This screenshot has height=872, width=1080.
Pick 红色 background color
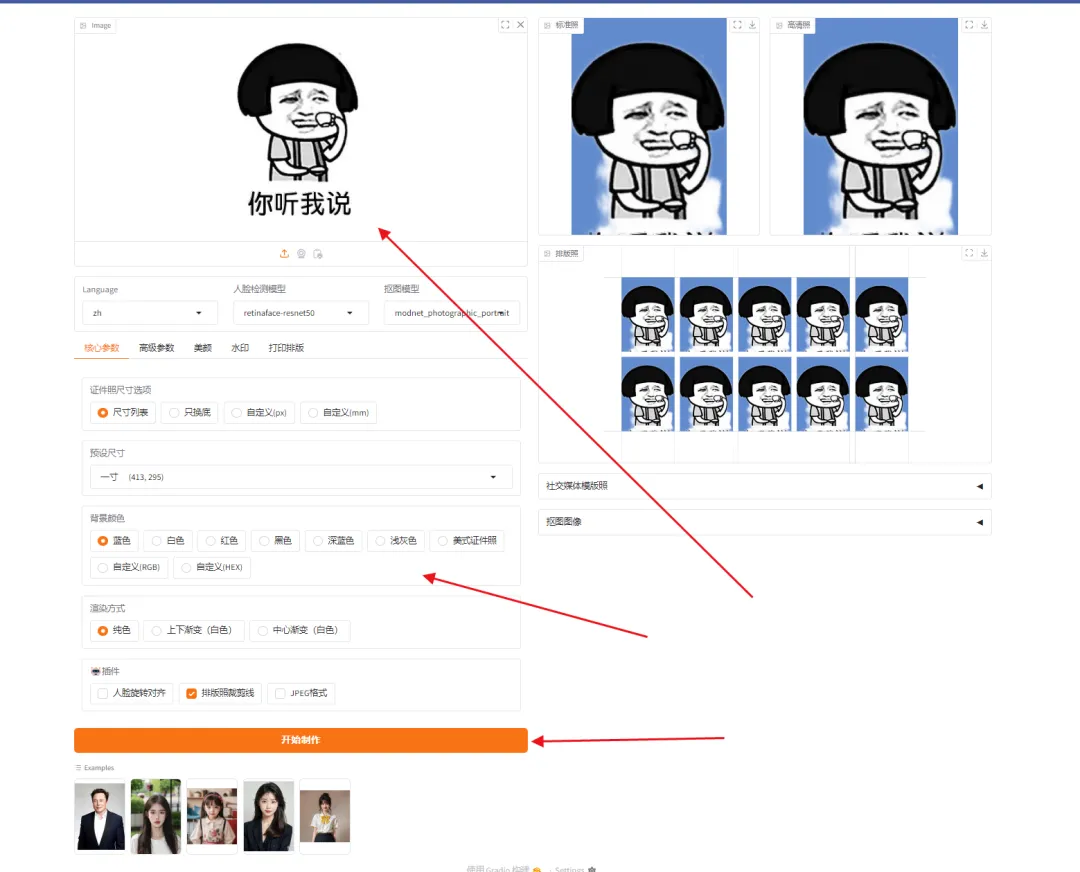click(x=221, y=541)
